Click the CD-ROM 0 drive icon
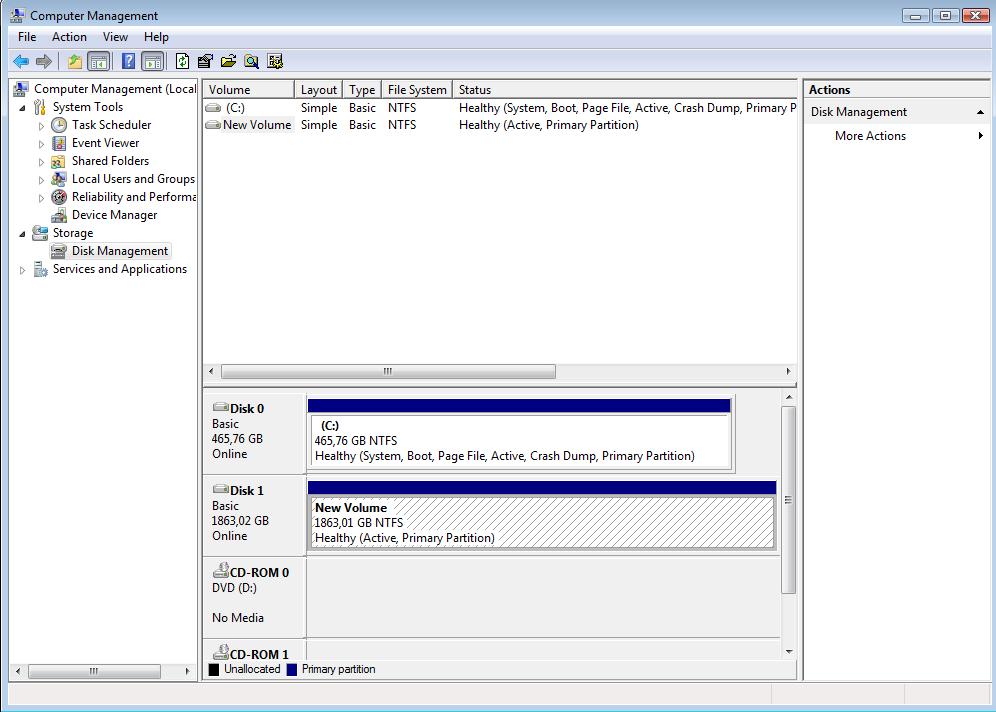 (220, 570)
